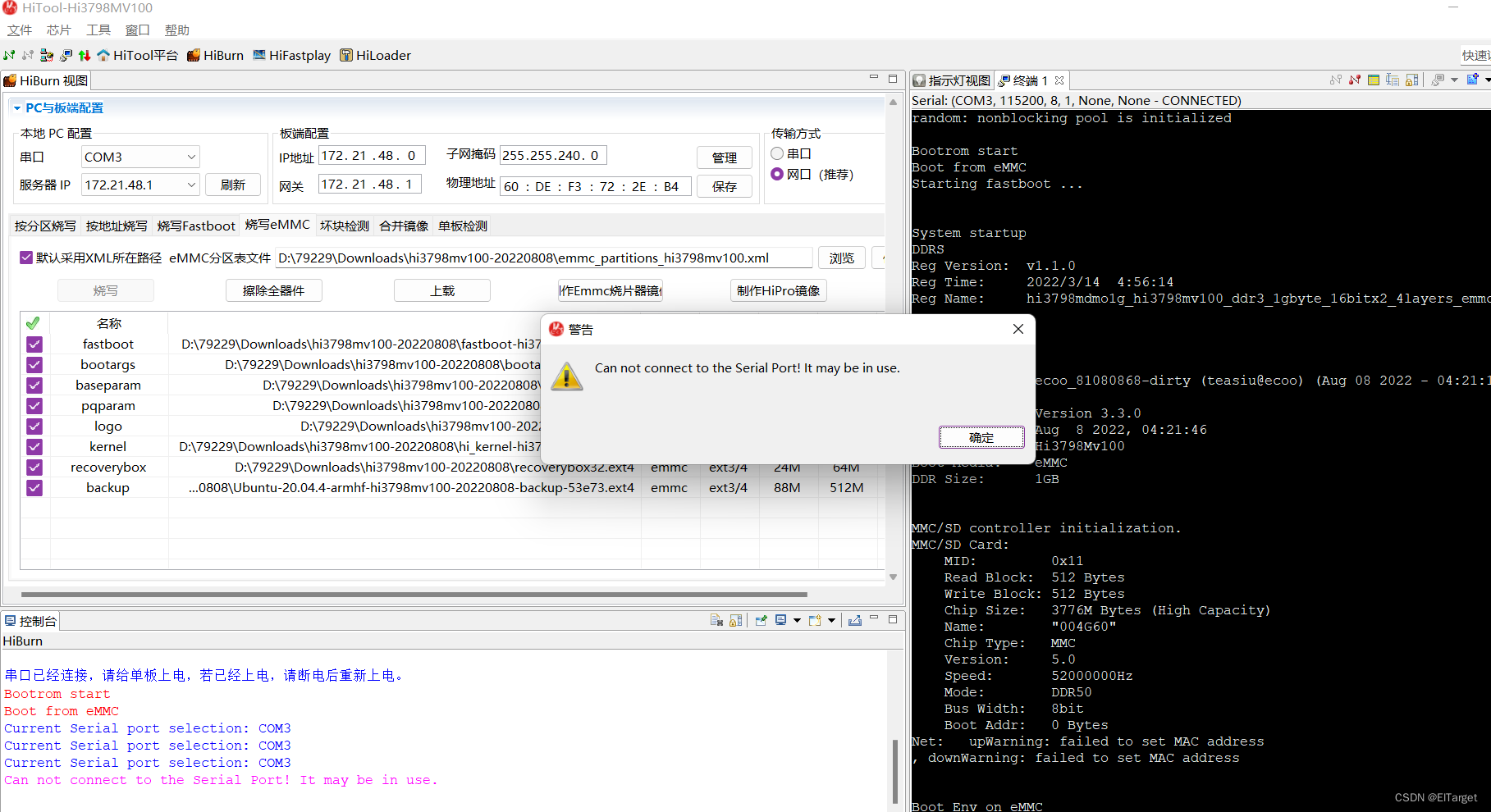The height and width of the screenshot is (812, 1491).
Task: Open the 芯片 menu
Action: [x=59, y=30]
